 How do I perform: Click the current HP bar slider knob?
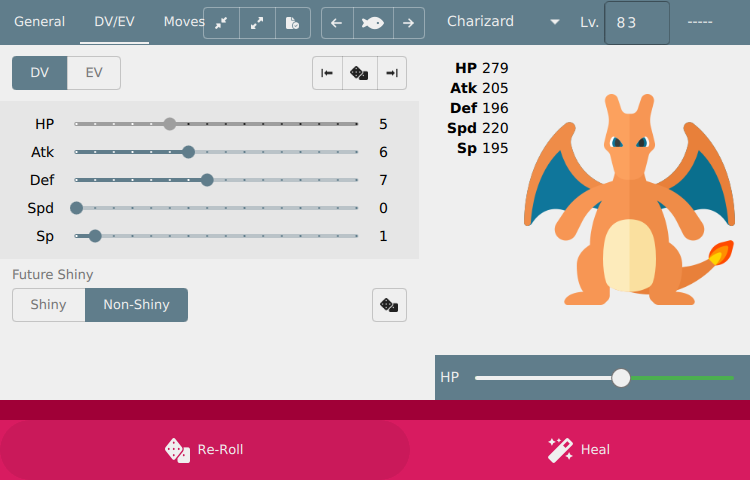[621, 378]
